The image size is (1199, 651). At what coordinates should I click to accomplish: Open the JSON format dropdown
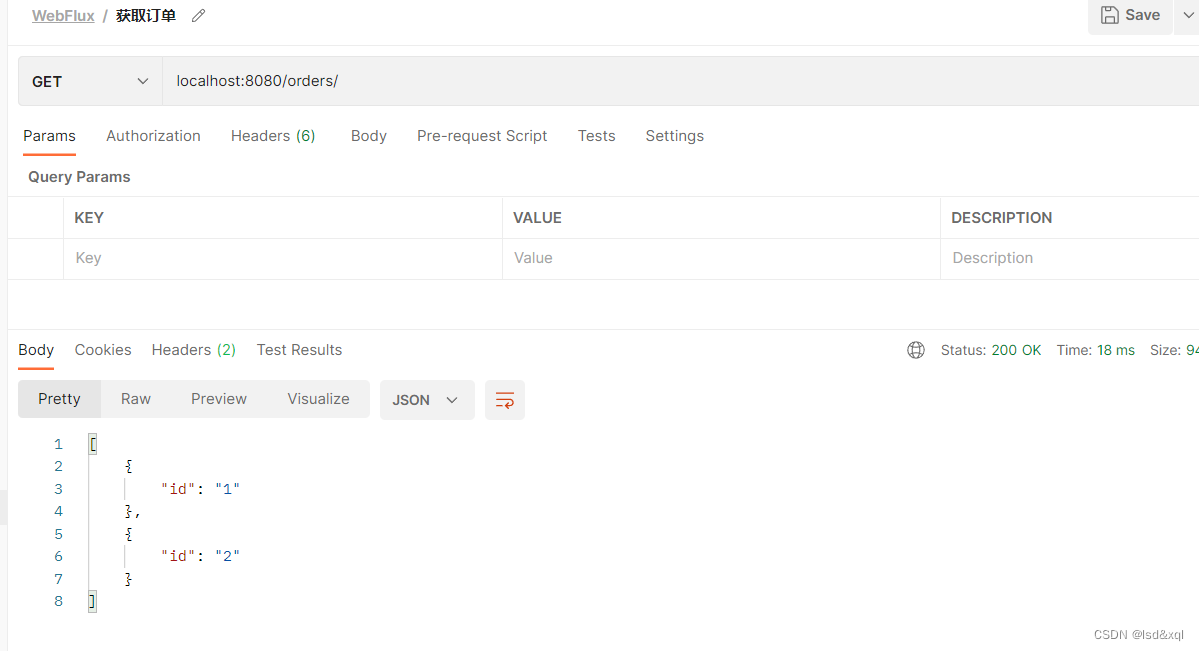[x=427, y=399]
